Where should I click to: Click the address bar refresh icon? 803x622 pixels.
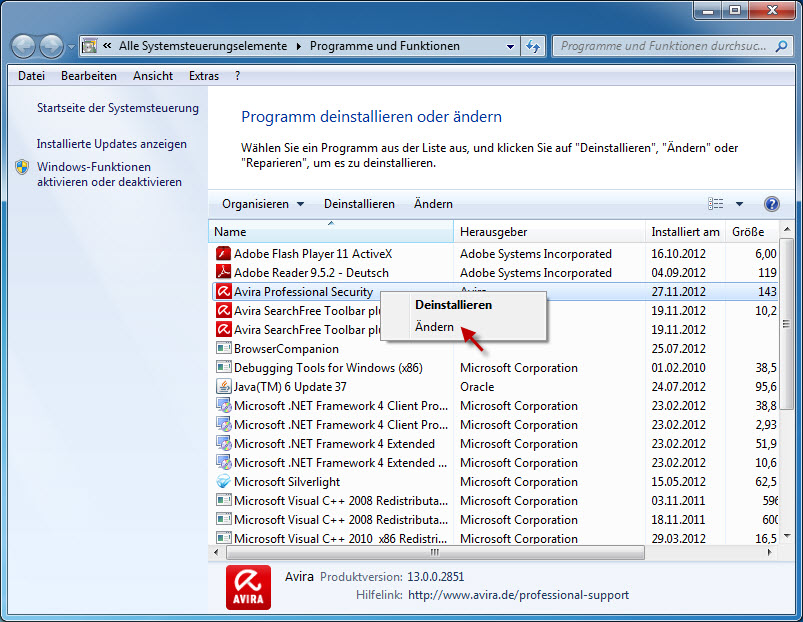click(533, 47)
